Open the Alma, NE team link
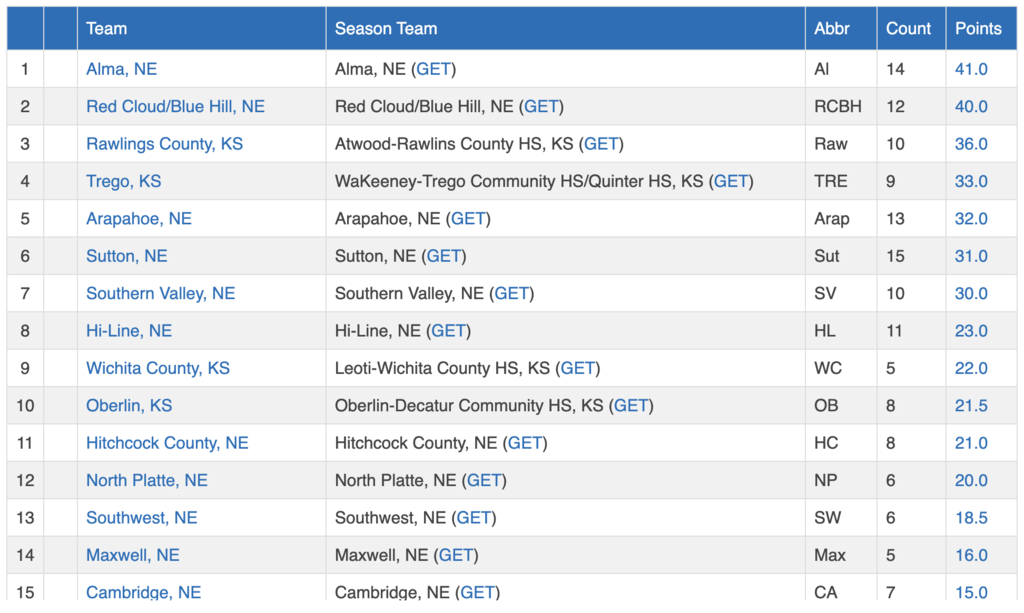Screen dimensions: 1024x613 [121, 69]
